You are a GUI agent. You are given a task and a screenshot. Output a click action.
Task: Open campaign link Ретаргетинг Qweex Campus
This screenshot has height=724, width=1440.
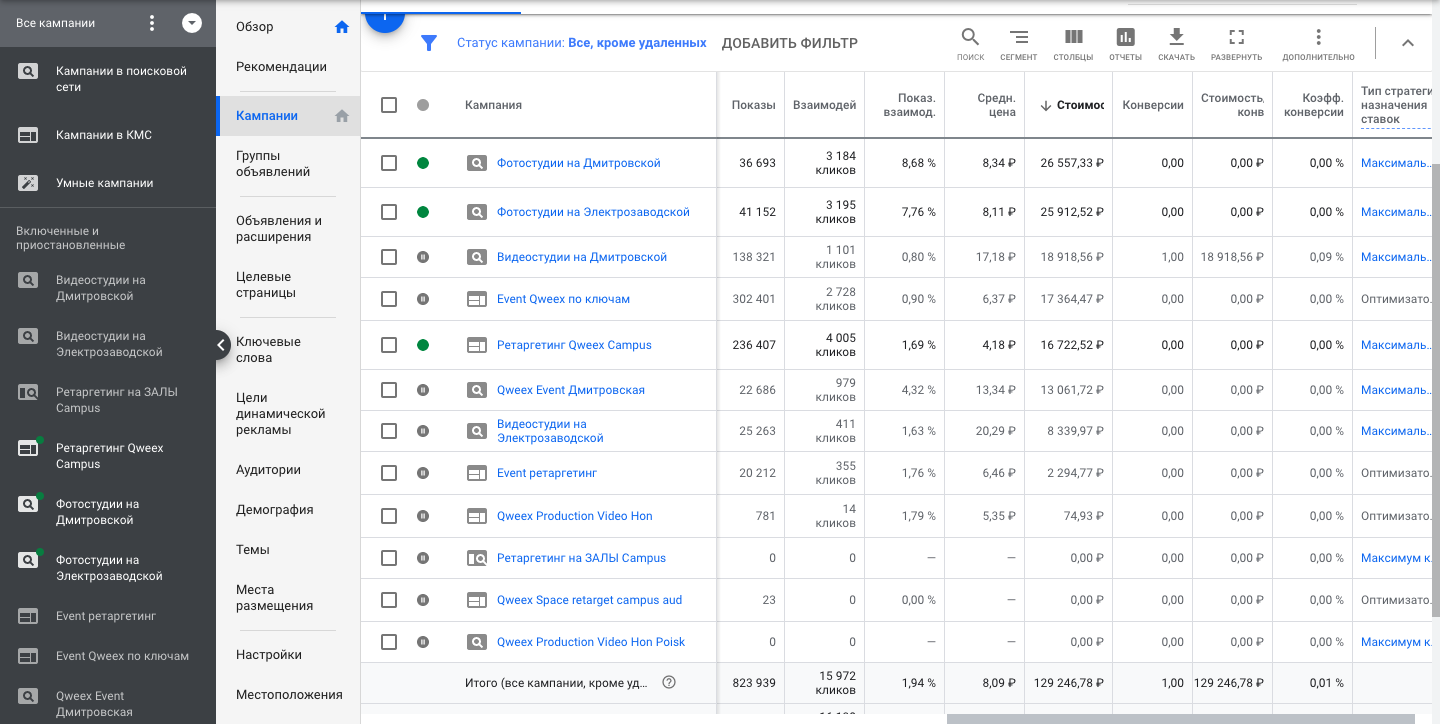click(574, 345)
